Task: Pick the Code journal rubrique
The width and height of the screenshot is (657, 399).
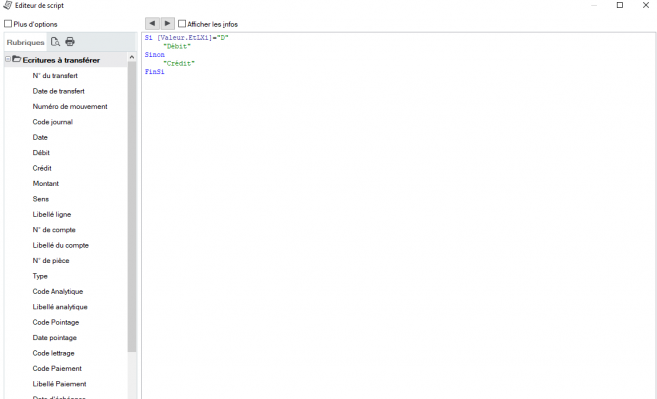Action: click(53, 122)
